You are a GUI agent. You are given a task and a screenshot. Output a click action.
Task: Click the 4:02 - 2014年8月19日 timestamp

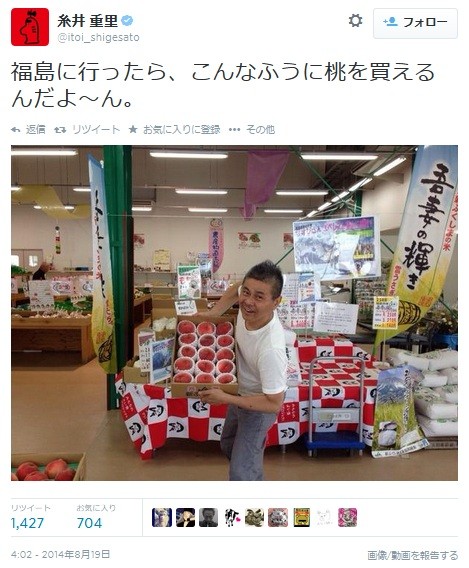point(60,554)
